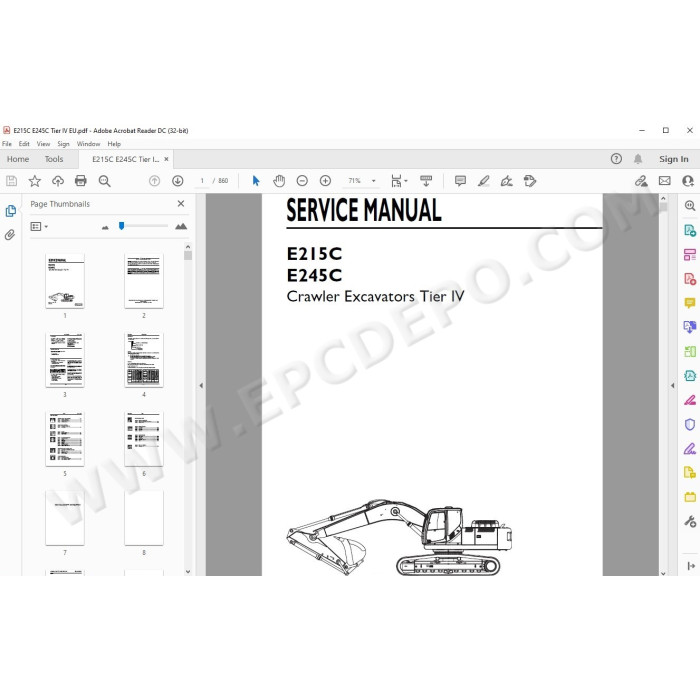This screenshot has height=700, width=700.
Task: Open the zoom level dropdown
Action: [x=374, y=181]
